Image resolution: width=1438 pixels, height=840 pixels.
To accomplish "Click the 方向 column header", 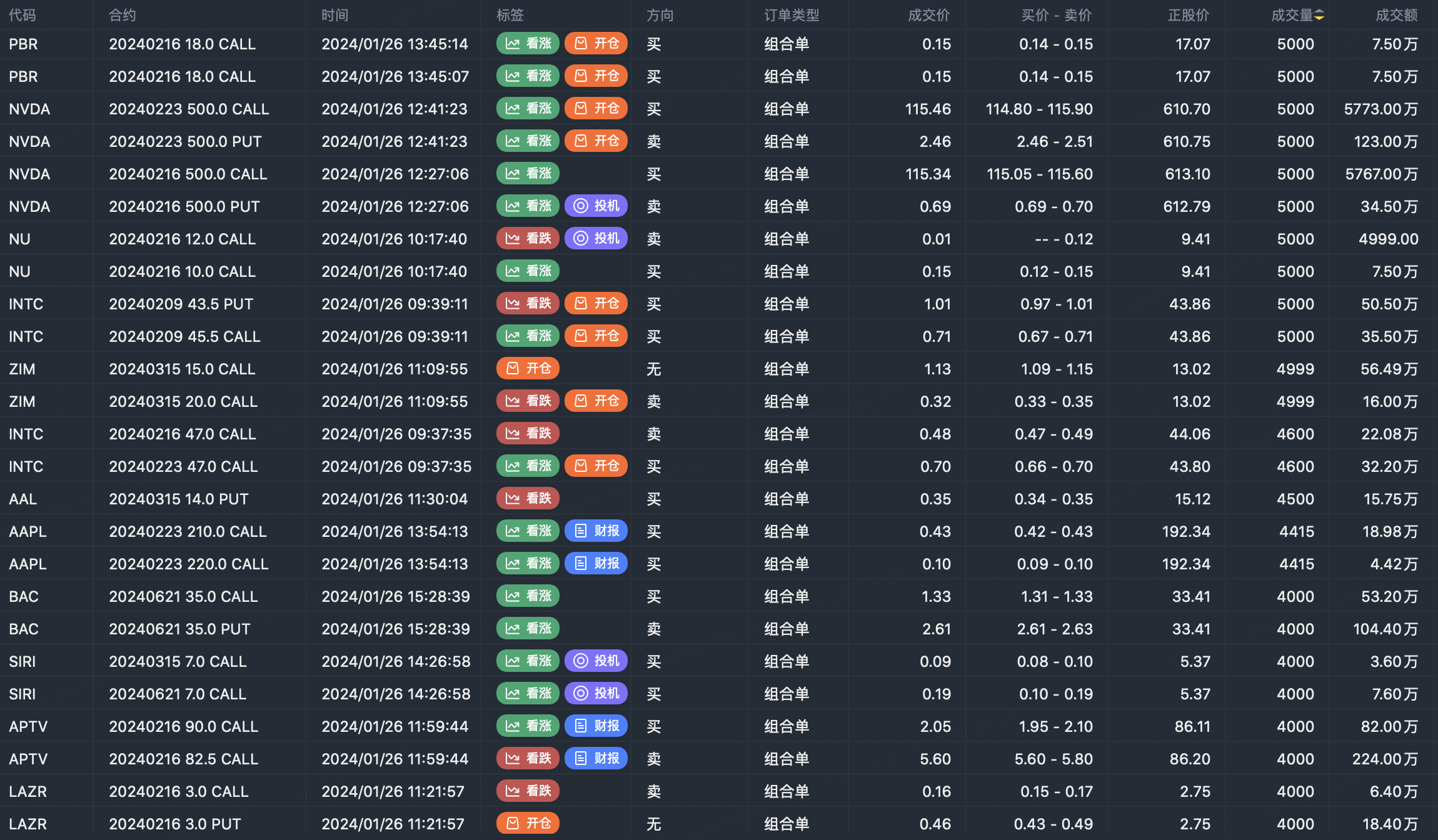I will [x=660, y=15].
